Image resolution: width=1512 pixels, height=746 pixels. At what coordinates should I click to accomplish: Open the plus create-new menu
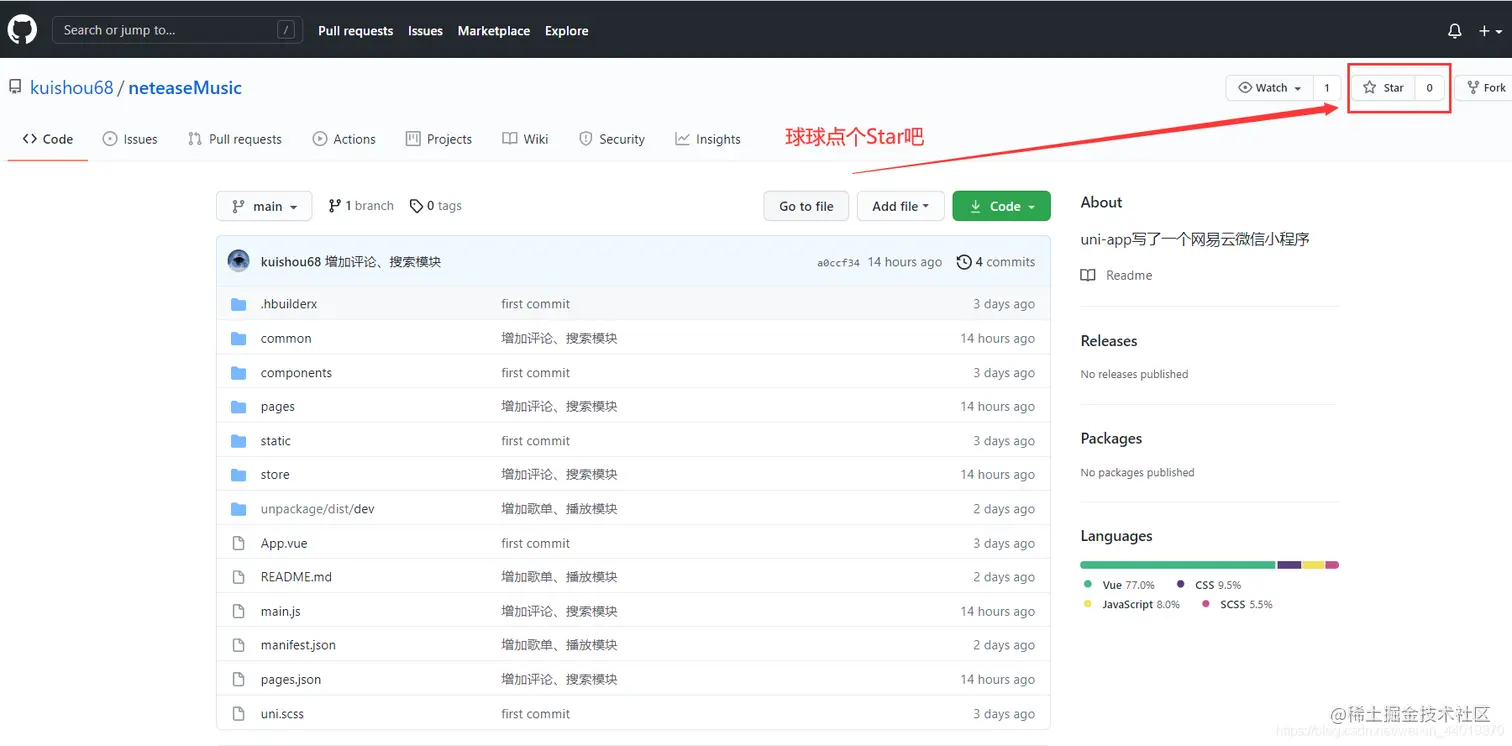(1490, 31)
